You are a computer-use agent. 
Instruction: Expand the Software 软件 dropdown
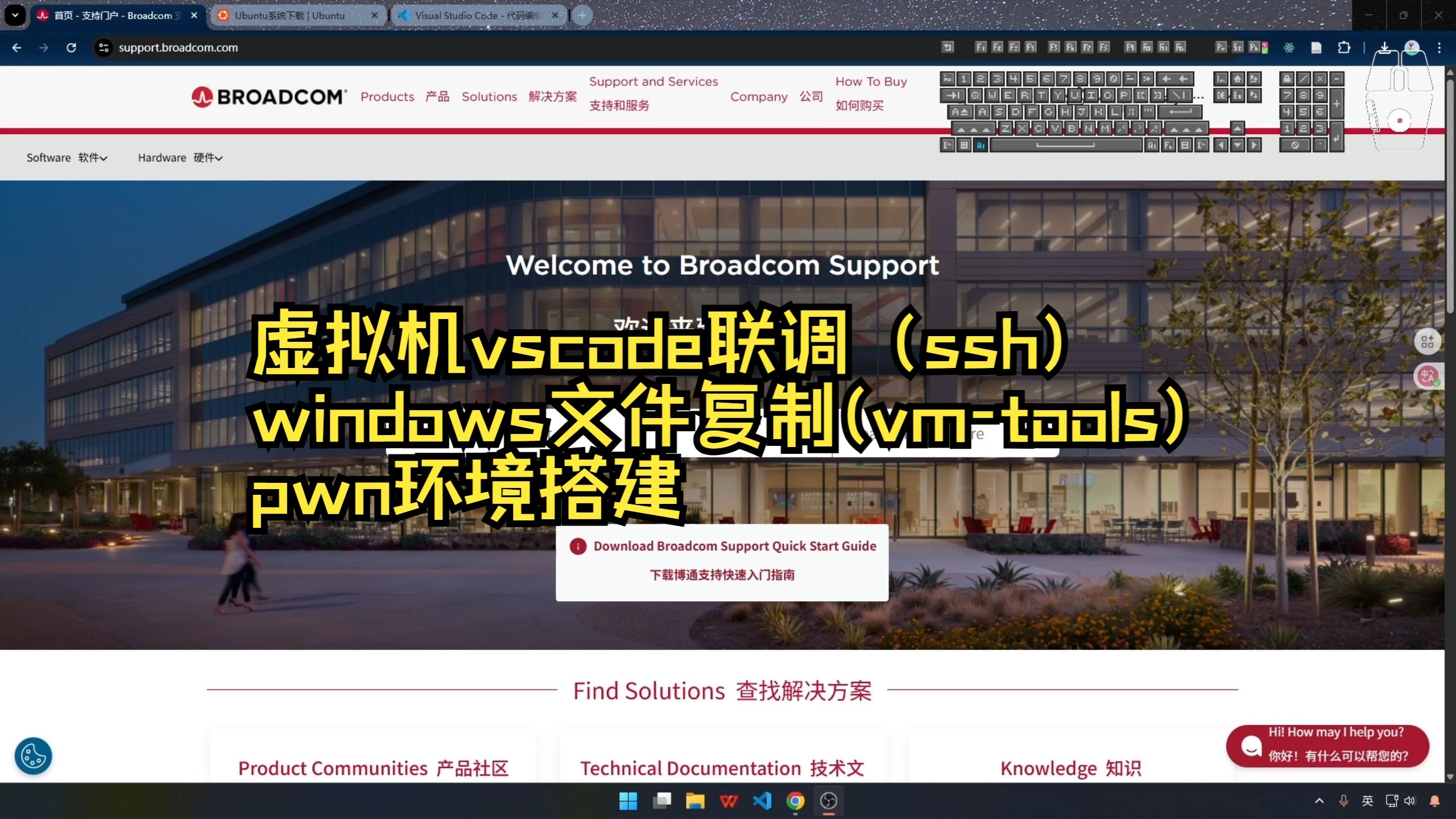[x=67, y=158]
